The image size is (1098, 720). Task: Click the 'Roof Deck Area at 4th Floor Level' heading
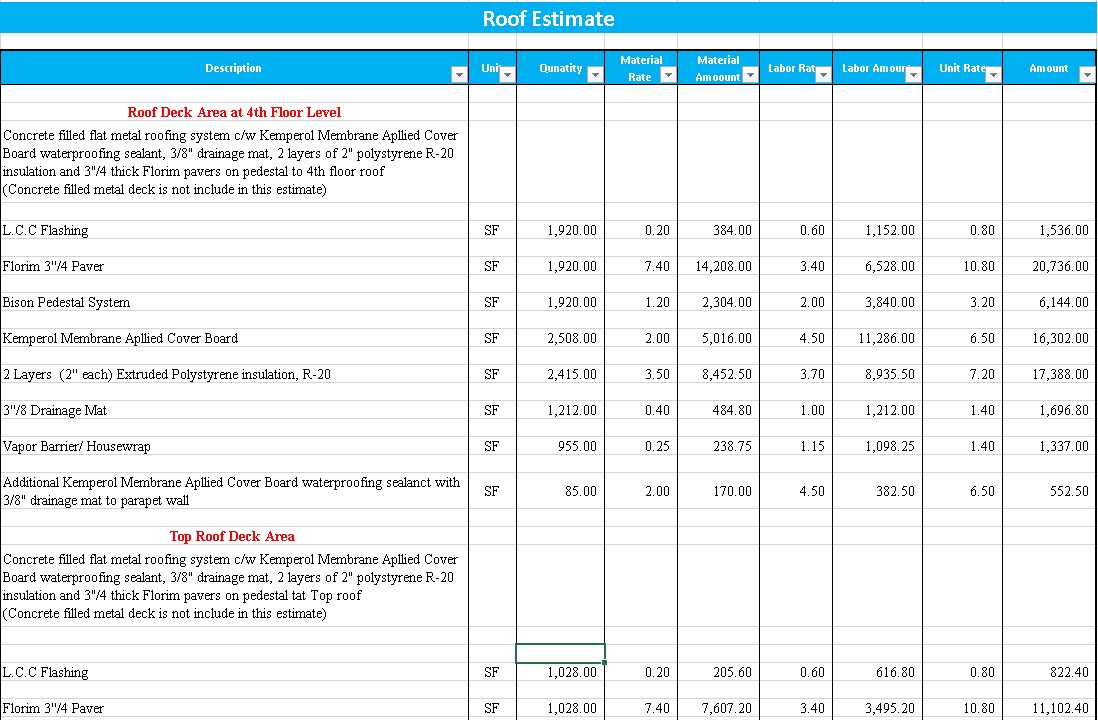pyautogui.click(x=234, y=112)
